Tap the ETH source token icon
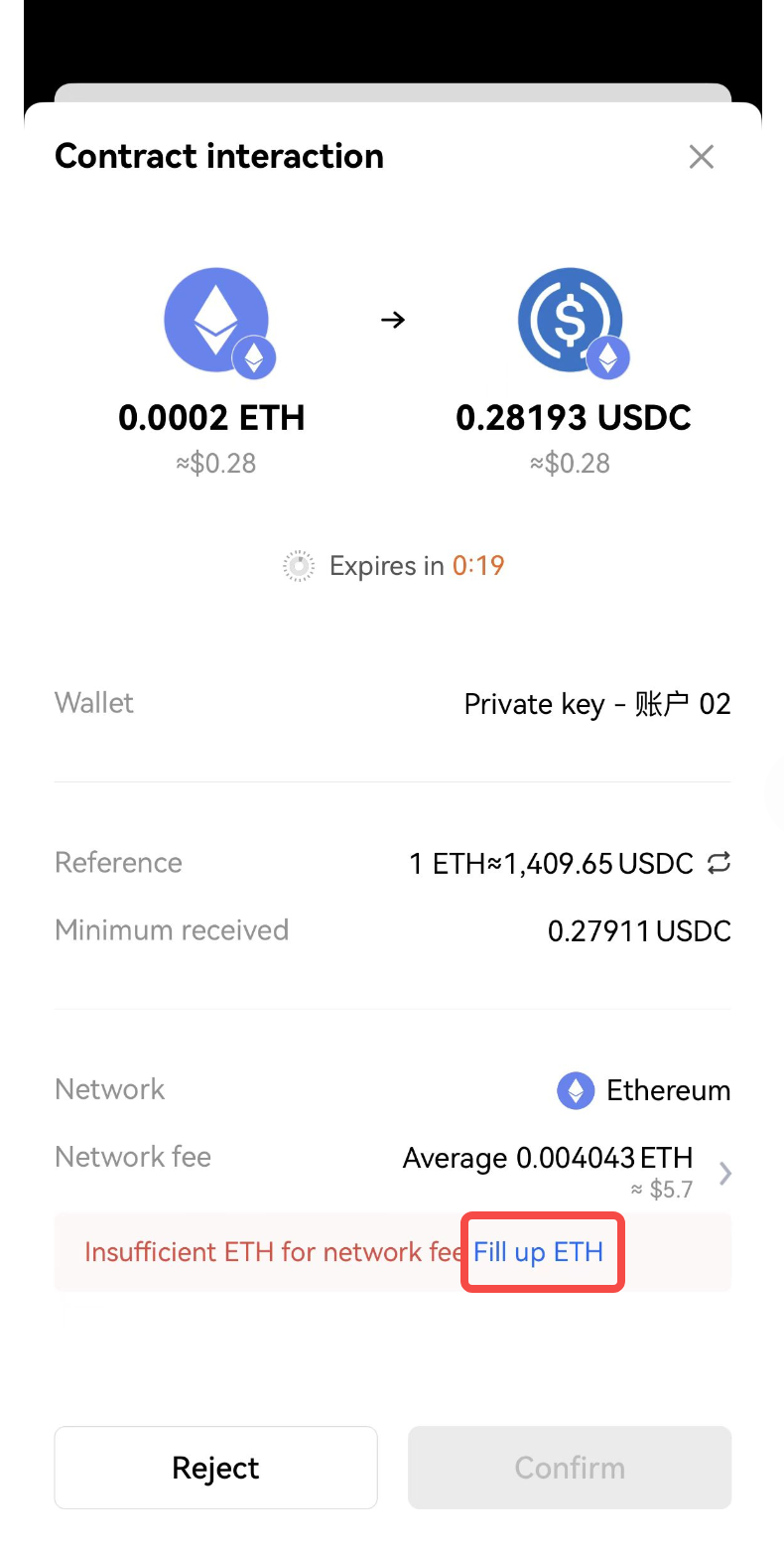This screenshot has width=784, height=1553. pyautogui.click(x=216, y=321)
